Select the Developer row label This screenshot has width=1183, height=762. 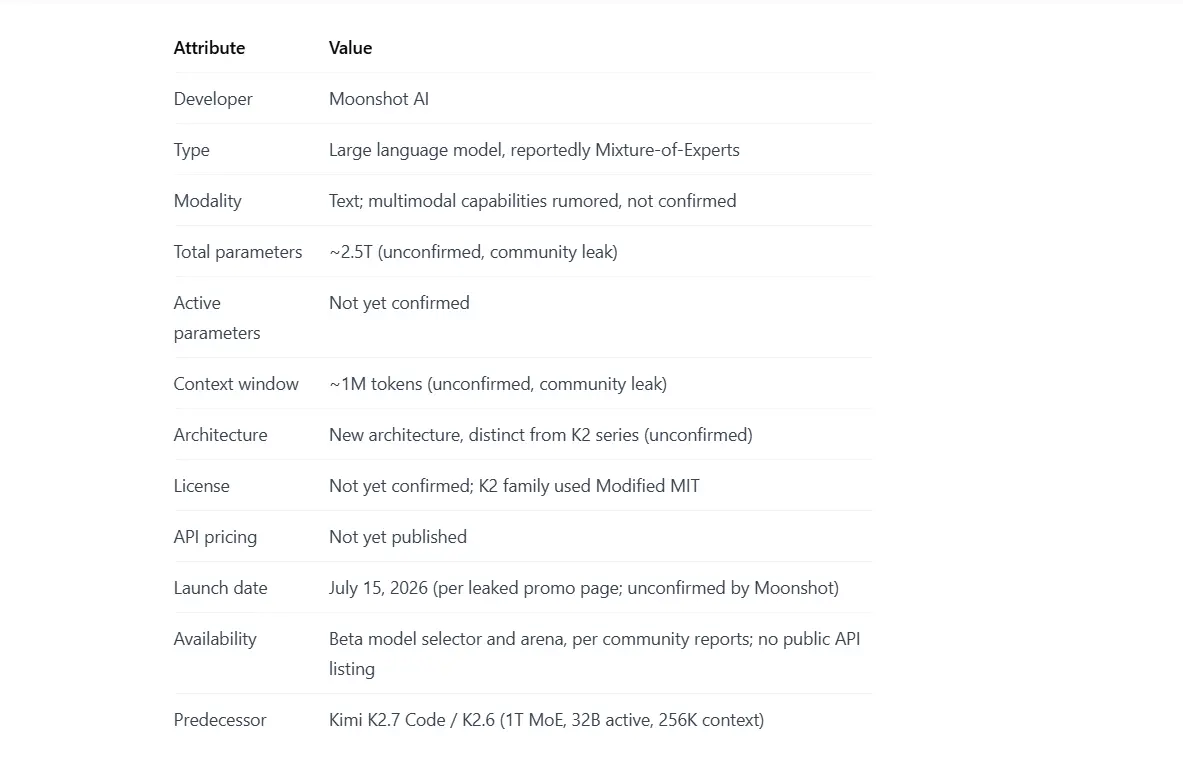coord(213,99)
